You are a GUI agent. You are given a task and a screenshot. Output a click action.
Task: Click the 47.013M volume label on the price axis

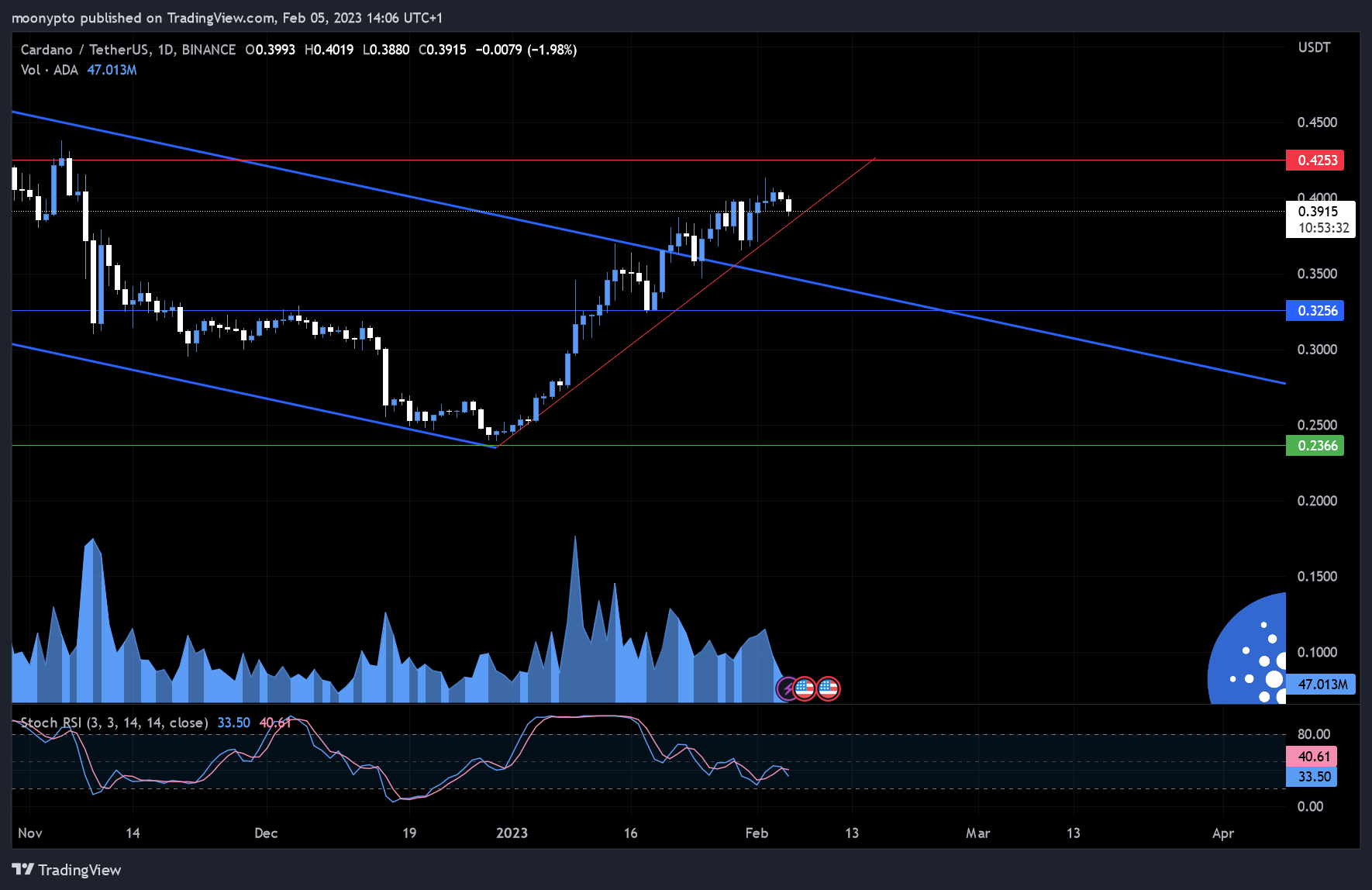[x=1321, y=685]
